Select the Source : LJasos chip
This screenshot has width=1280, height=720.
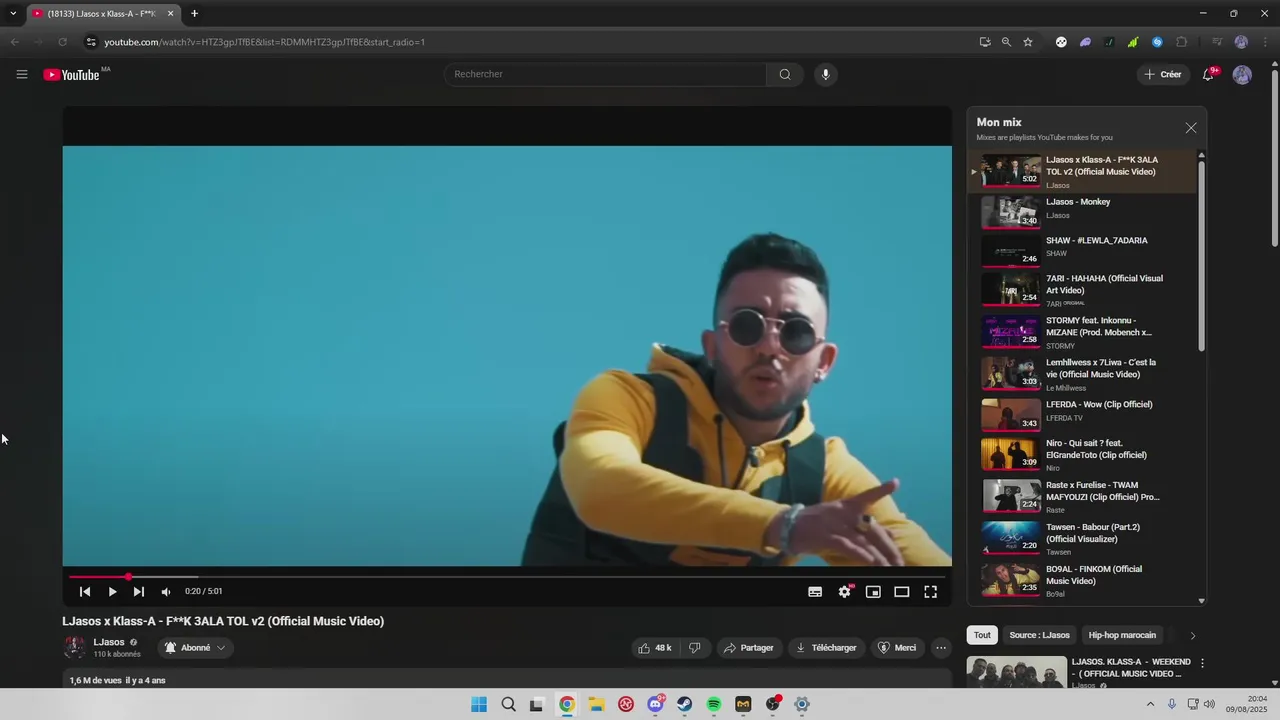tap(1039, 635)
